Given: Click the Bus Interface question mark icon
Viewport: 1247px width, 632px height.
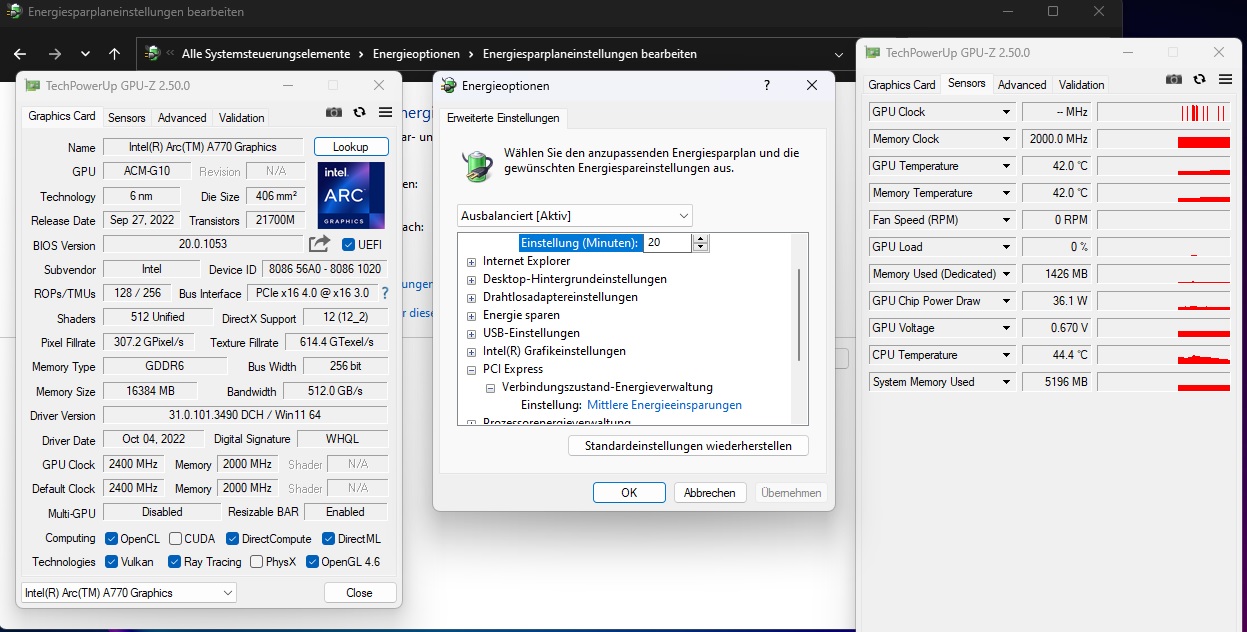Looking at the screenshot, I should tap(384, 293).
